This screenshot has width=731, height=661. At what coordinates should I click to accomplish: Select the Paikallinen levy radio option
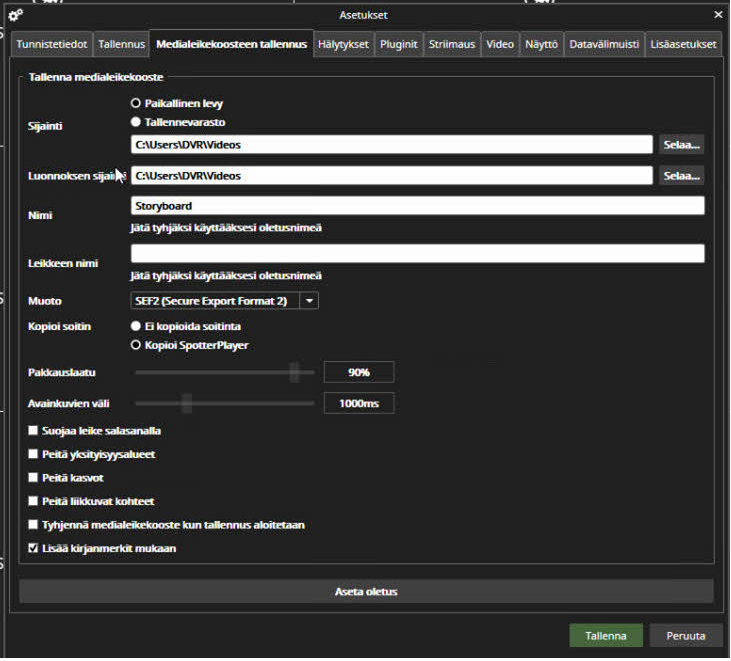click(x=136, y=103)
